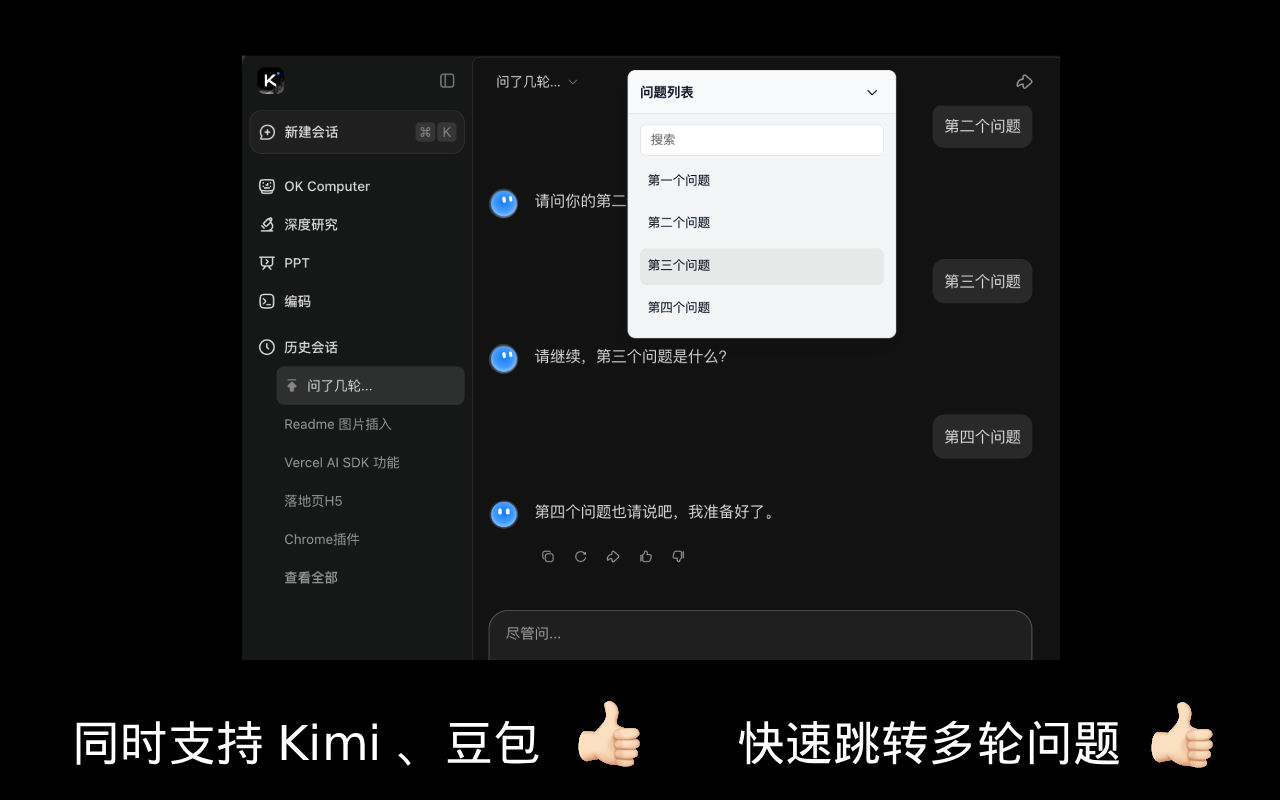Select 第一个问题 in the question list
Image resolution: width=1280 pixels, height=800 pixels.
click(678, 180)
